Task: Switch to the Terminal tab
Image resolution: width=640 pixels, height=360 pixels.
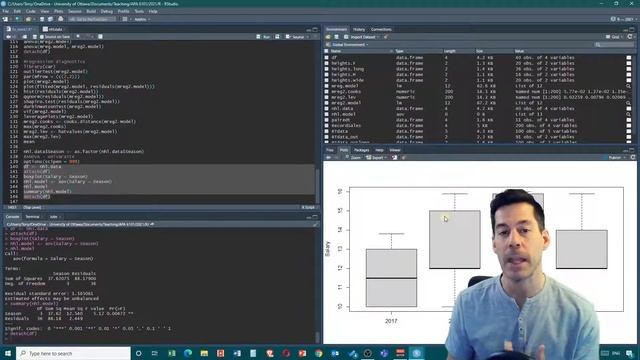Action: click(32, 217)
